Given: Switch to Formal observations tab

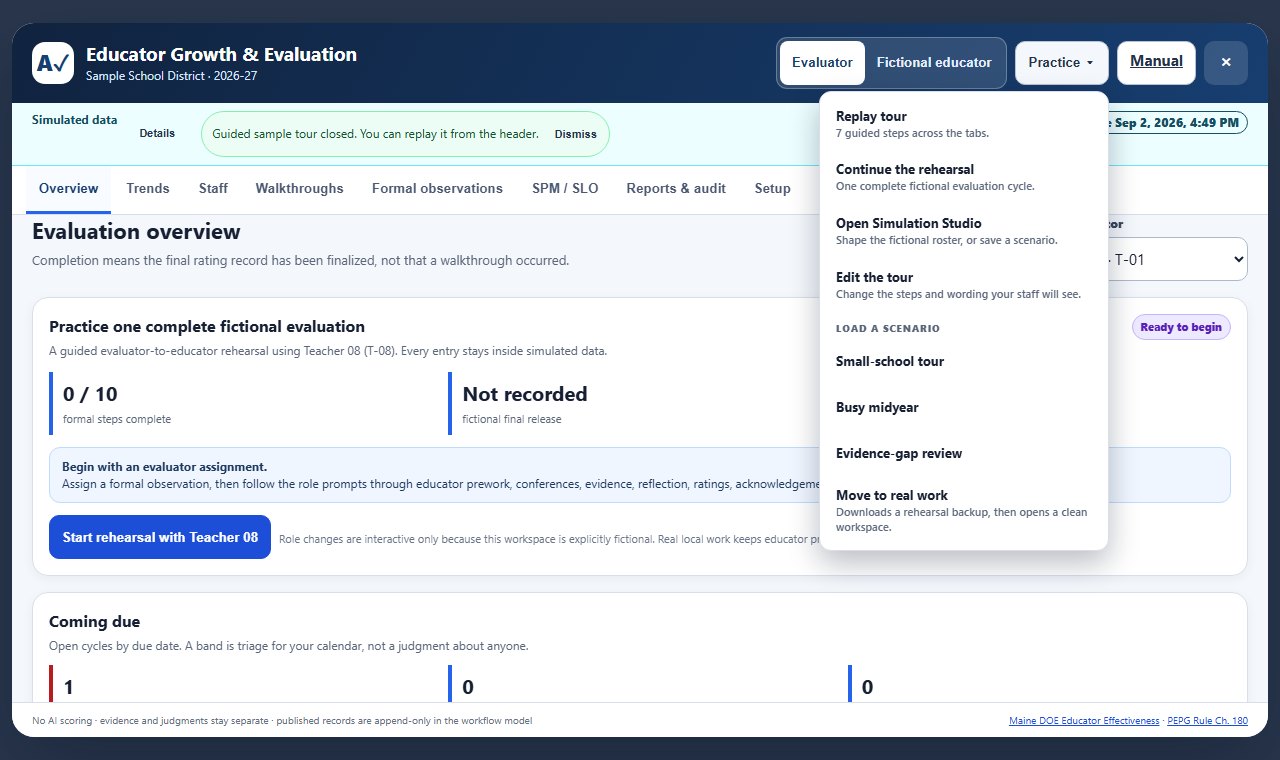Looking at the screenshot, I should pos(437,189).
